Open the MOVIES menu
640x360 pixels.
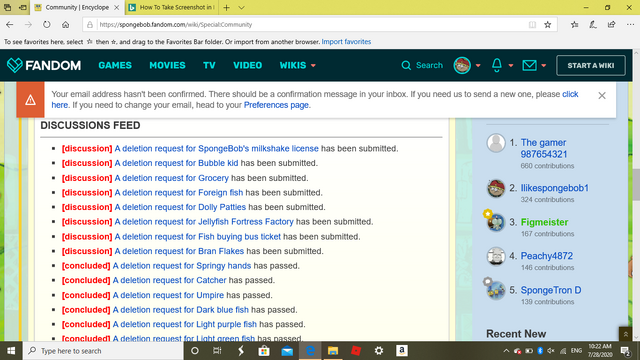click(x=167, y=65)
